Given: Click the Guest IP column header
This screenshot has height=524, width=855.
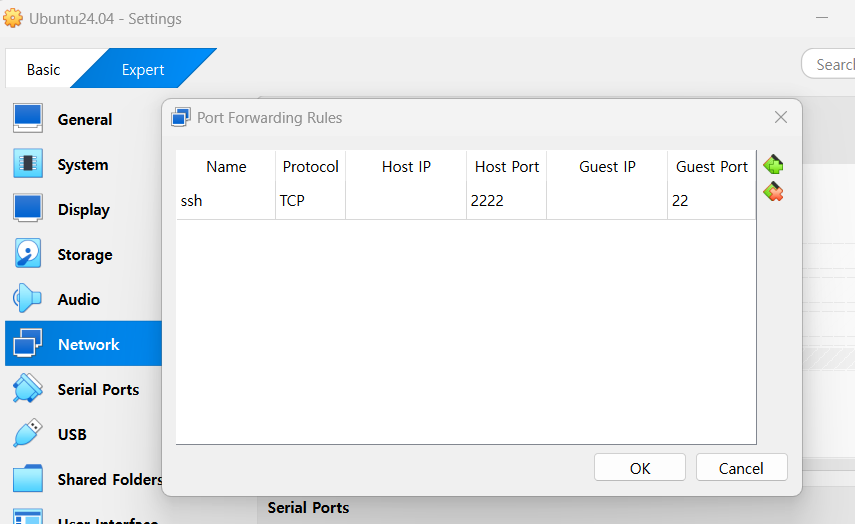Looking at the screenshot, I should pyautogui.click(x=607, y=167).
